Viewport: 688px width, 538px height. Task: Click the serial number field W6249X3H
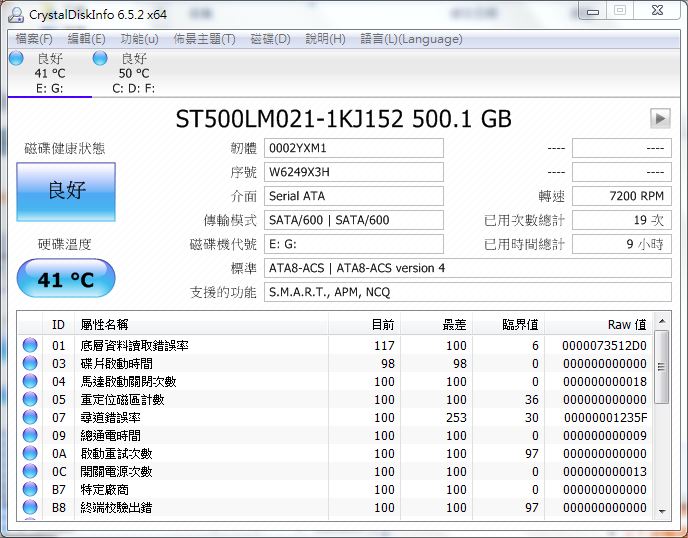354,172
